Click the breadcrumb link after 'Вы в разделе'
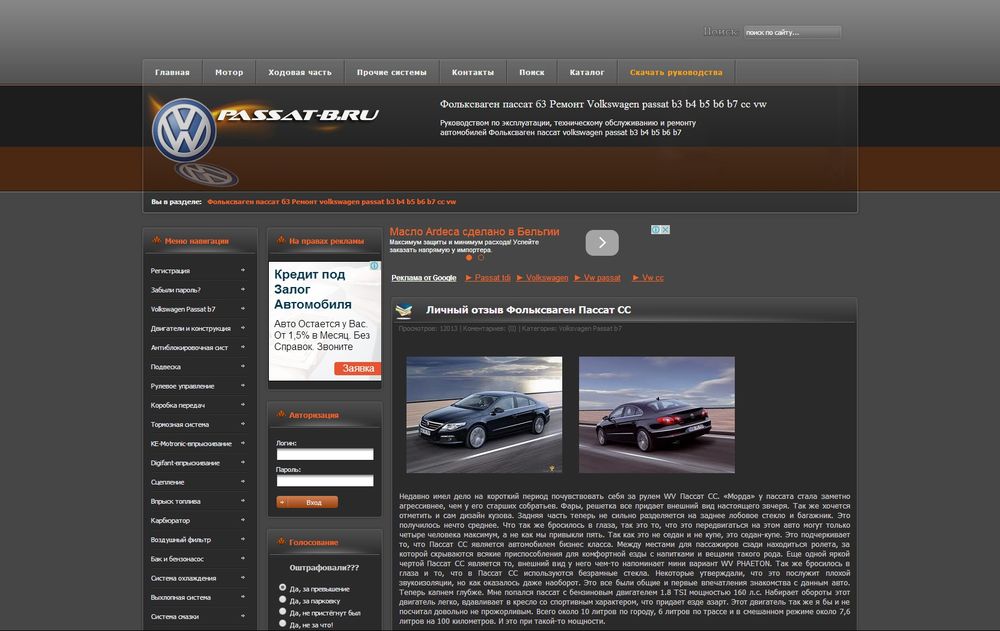Screen dimensions: 1000x631 pyautogui.click(x=332, y=202)
